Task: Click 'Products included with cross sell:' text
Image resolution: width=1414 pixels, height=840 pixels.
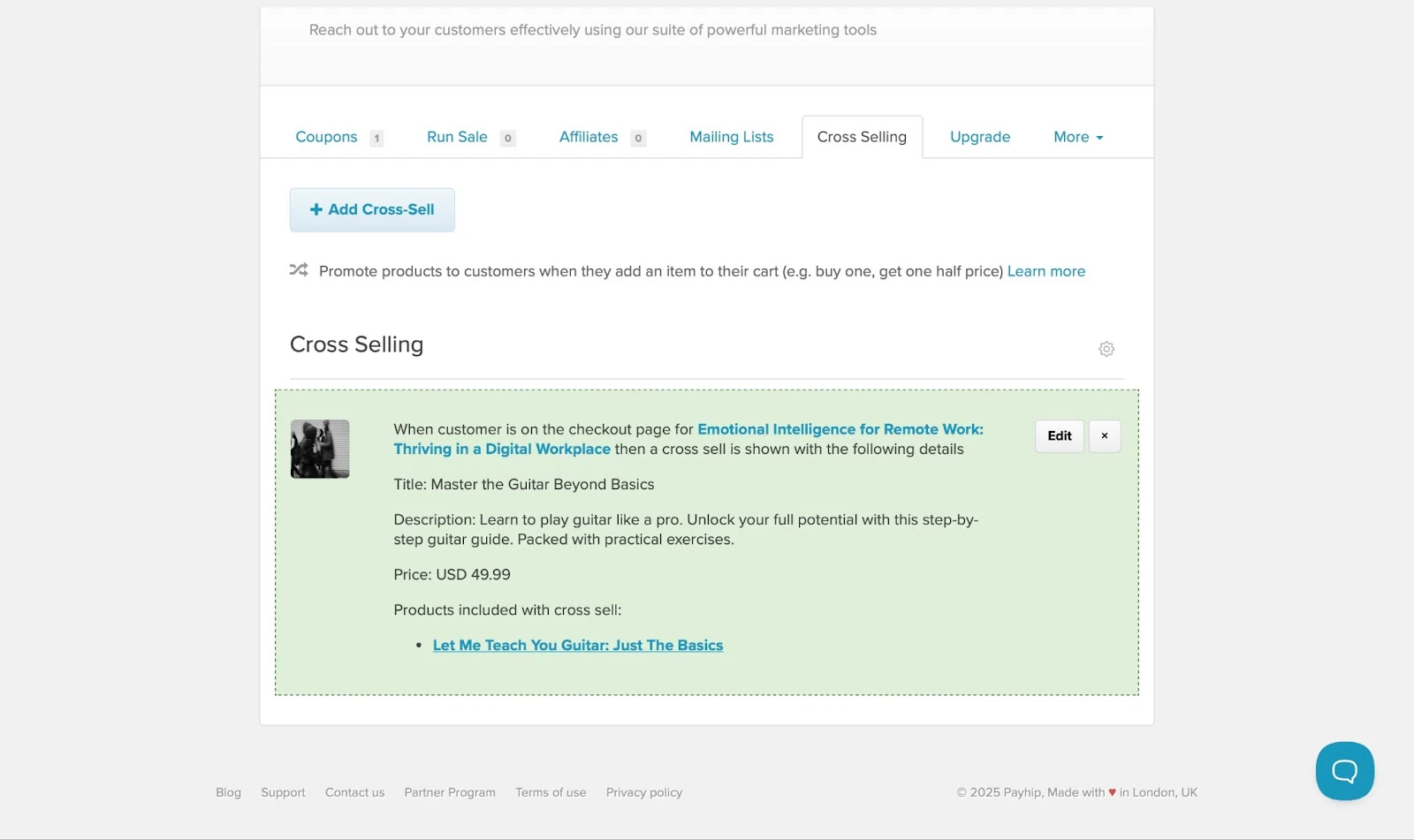Action: [507, 610]
